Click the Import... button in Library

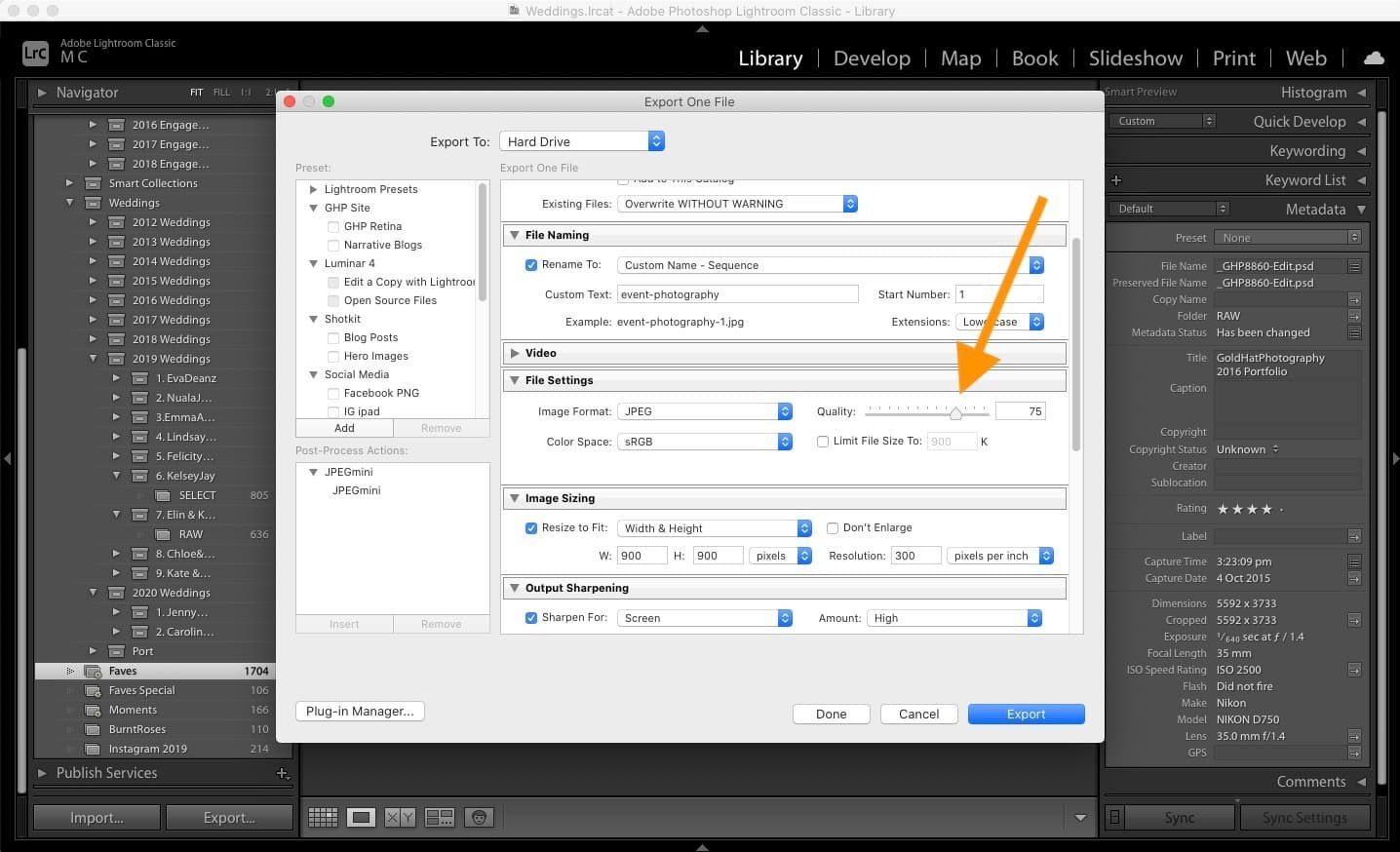97,817
